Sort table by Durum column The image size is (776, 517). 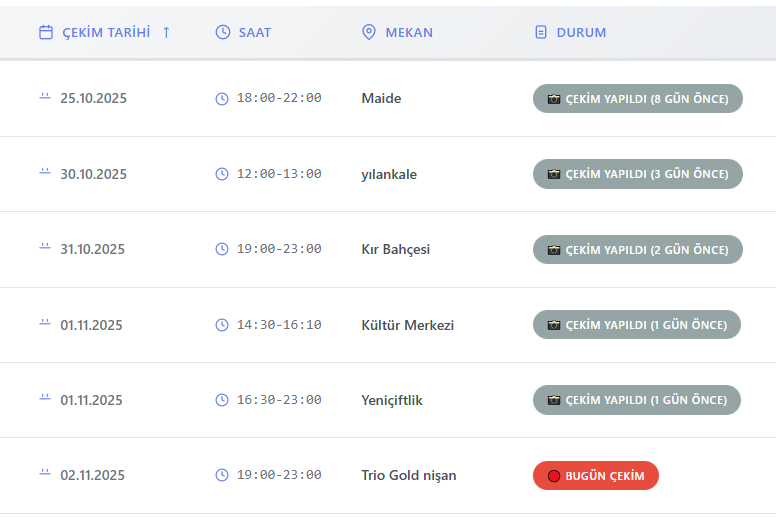pyautogui.click(x=581, y=32)
